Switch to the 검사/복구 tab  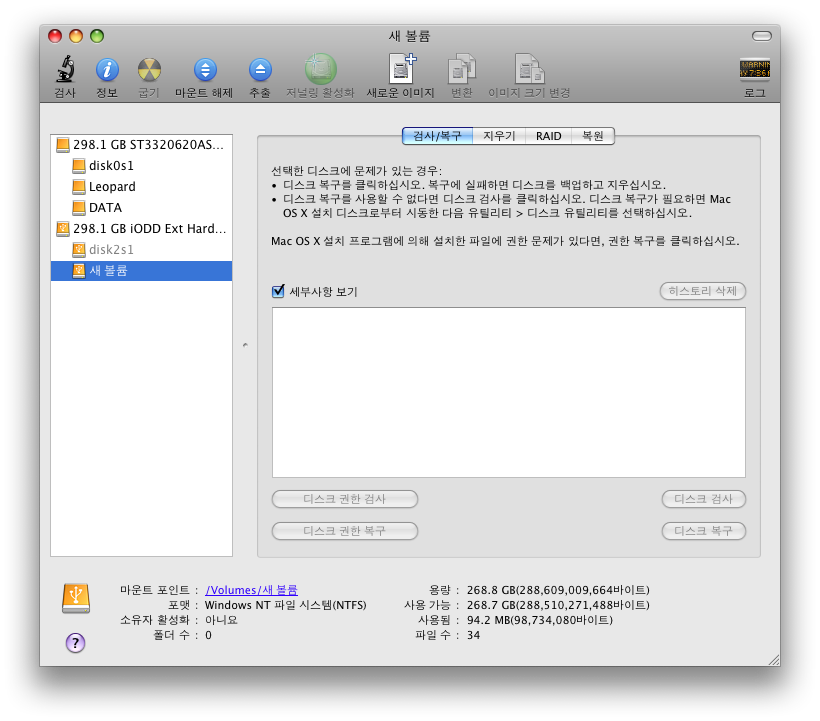pyautogui.click(x=437, y=136)
